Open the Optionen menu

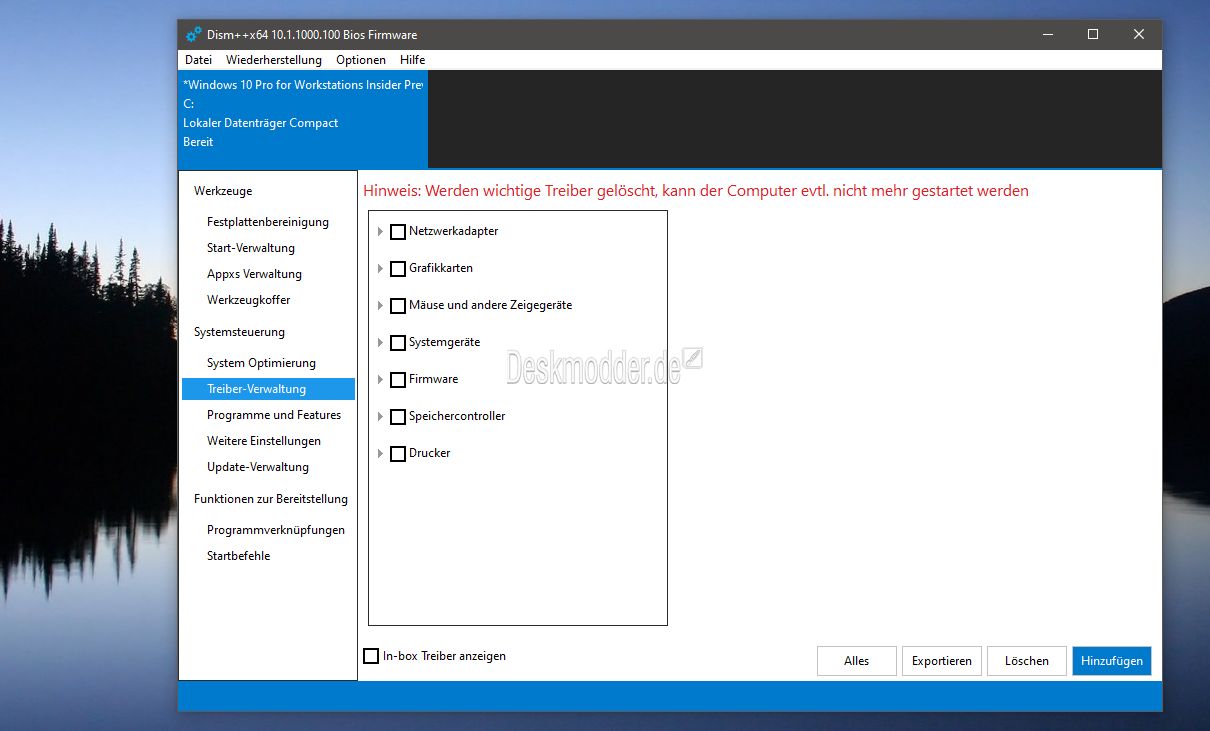click(x=361, y=60)
